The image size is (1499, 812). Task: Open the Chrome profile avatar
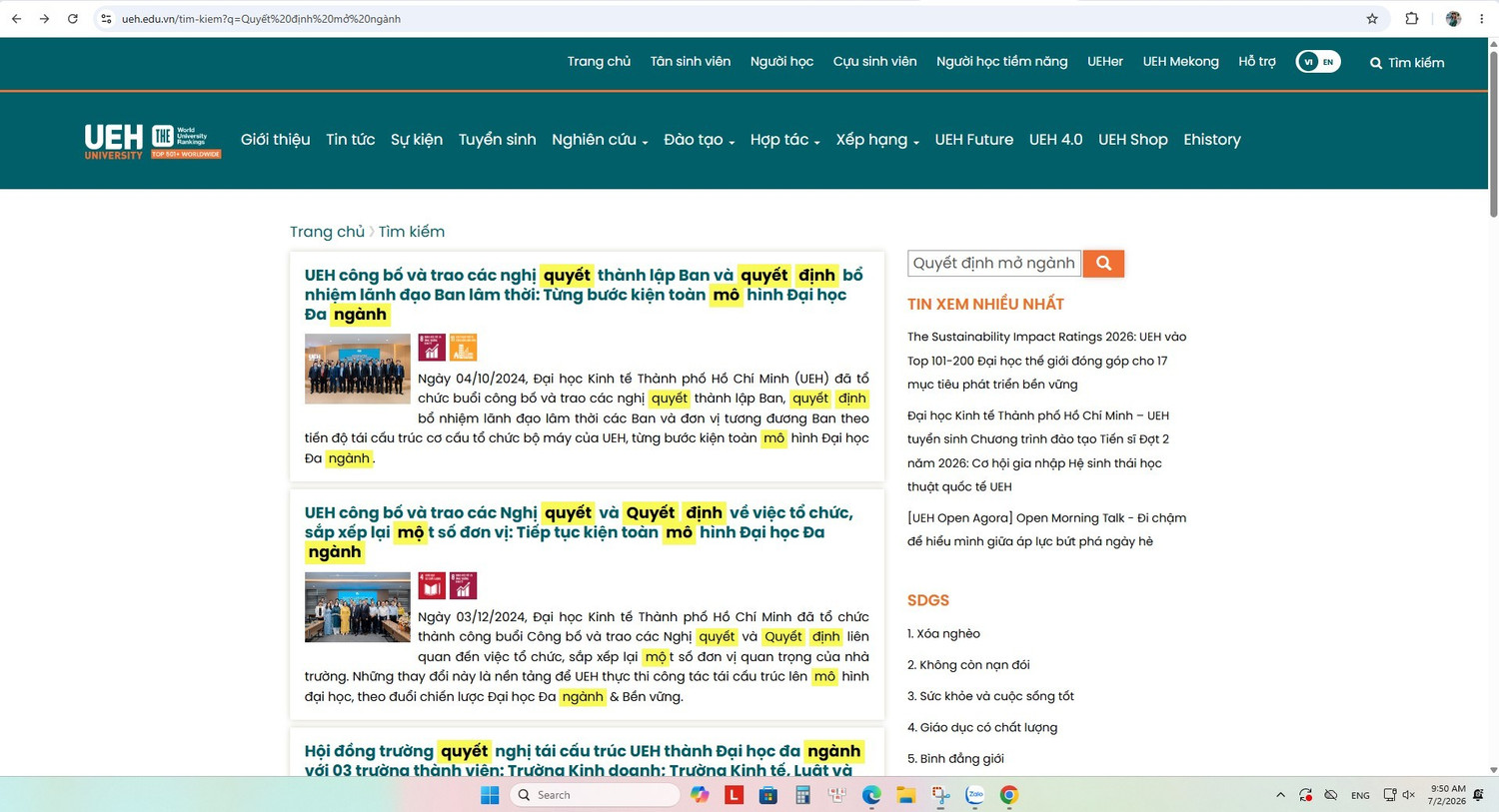click(x=1453, y=19)
